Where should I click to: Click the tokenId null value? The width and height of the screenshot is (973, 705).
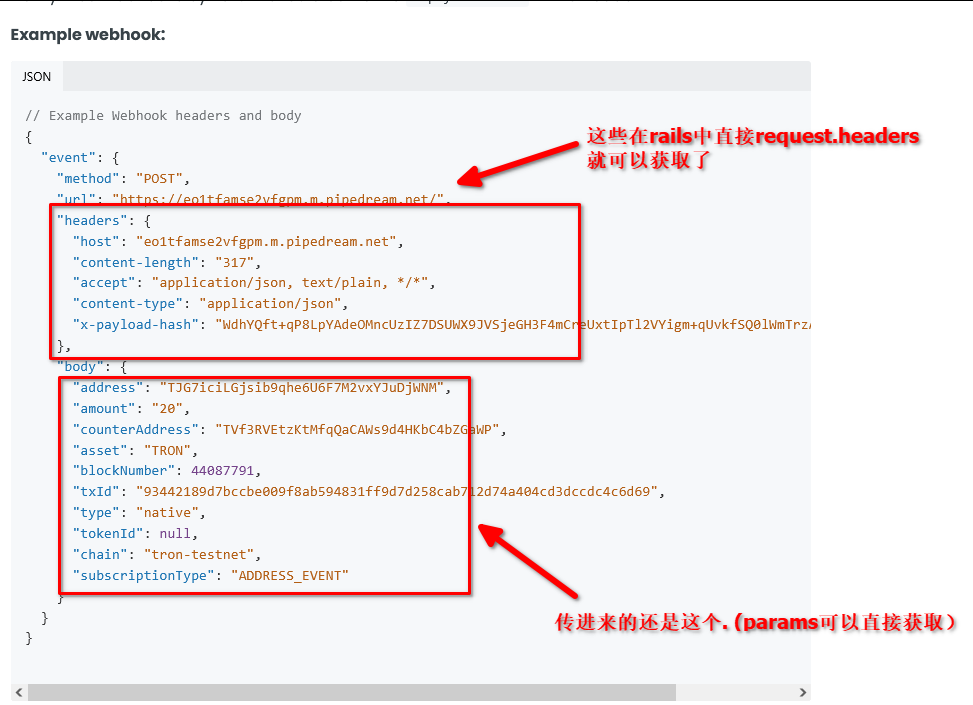[176, 533]
